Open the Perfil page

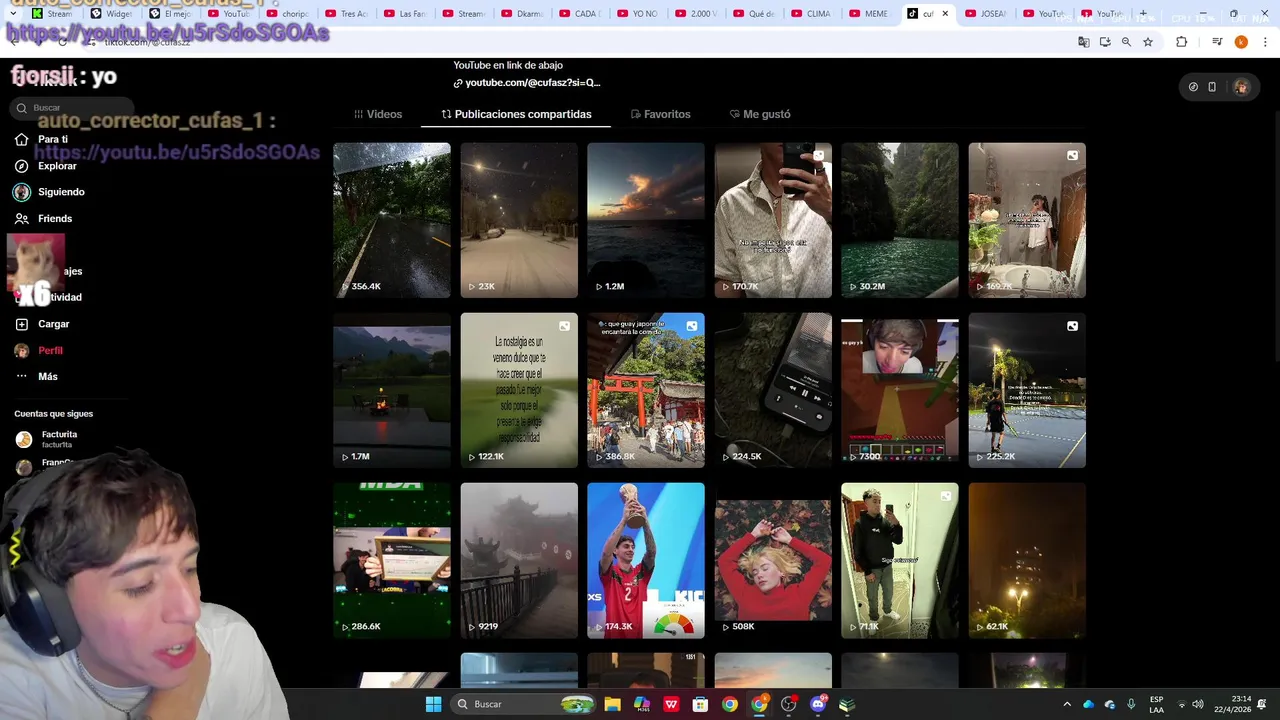click(x=50, y=350)
